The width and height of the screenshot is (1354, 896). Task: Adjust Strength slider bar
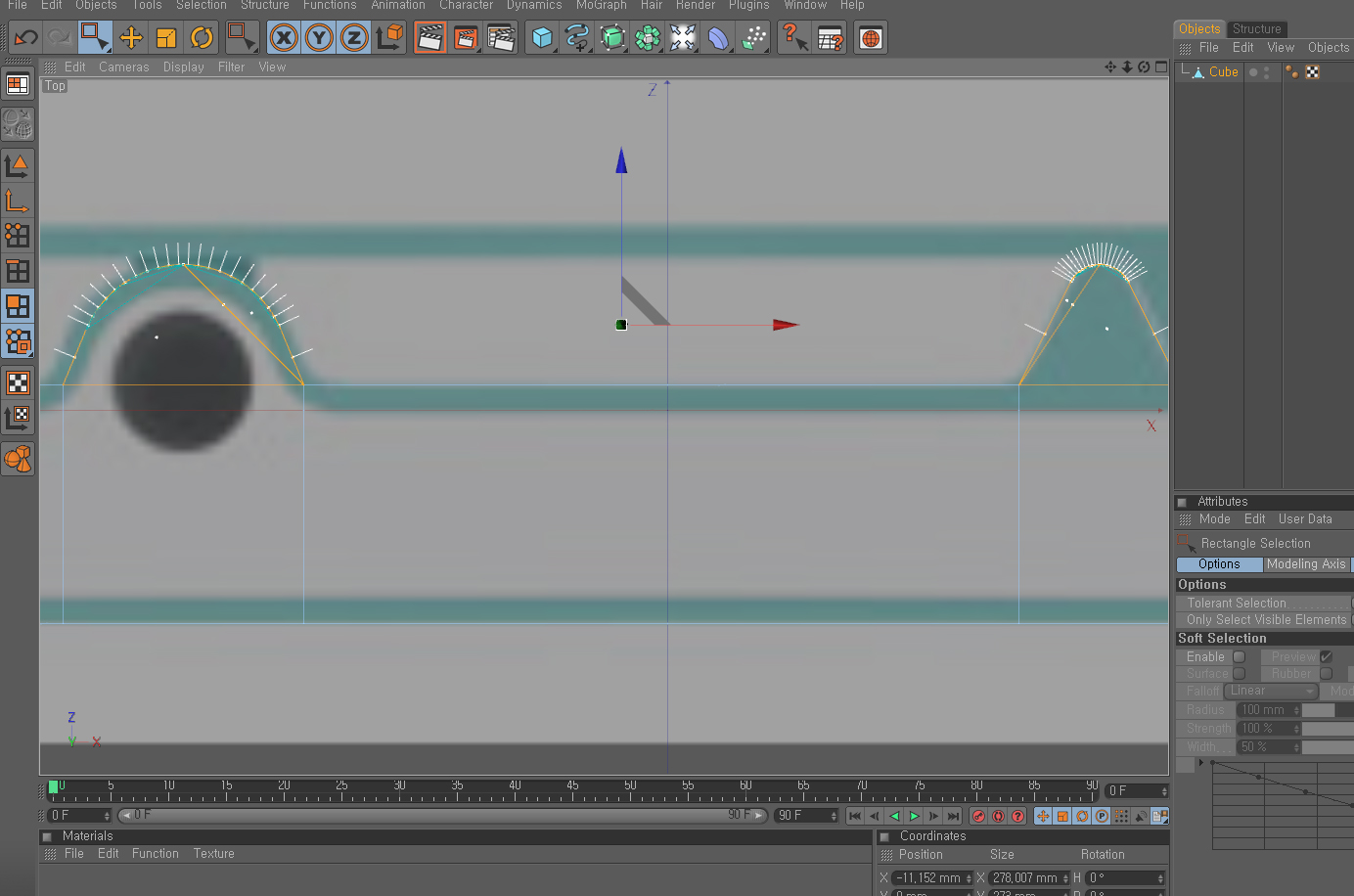[1328, 729]
